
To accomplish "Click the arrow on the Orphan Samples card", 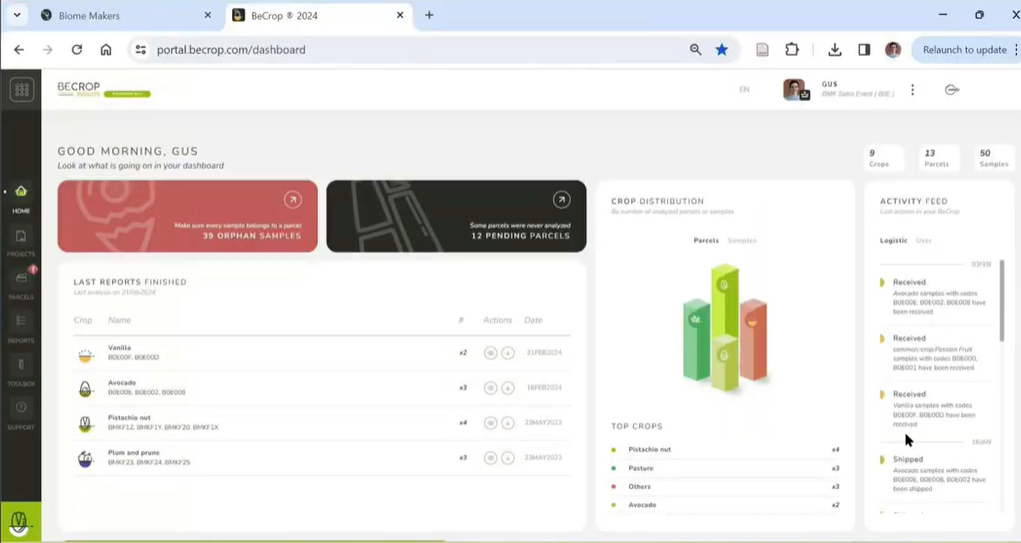I will [292, 200].
